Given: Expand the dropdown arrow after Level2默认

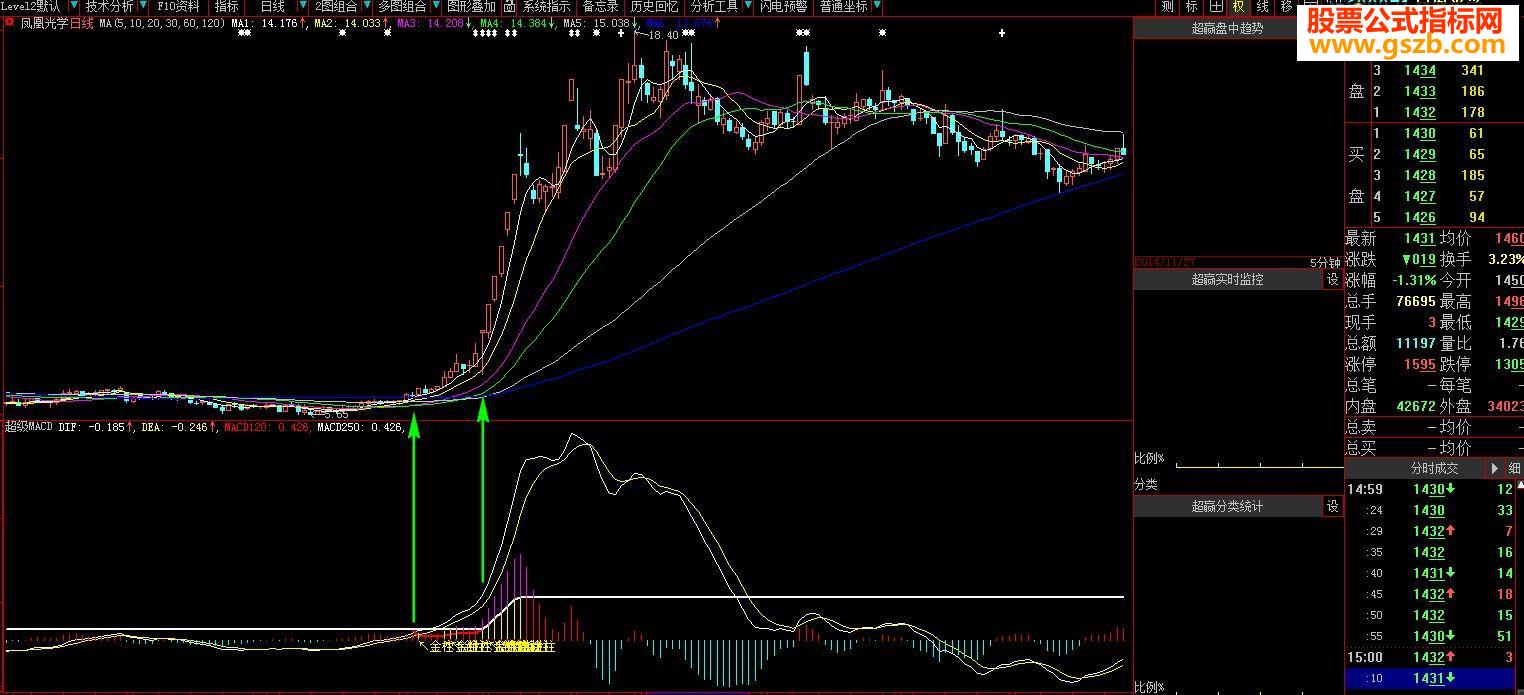Looking at the screenshot, I should 72,6.
